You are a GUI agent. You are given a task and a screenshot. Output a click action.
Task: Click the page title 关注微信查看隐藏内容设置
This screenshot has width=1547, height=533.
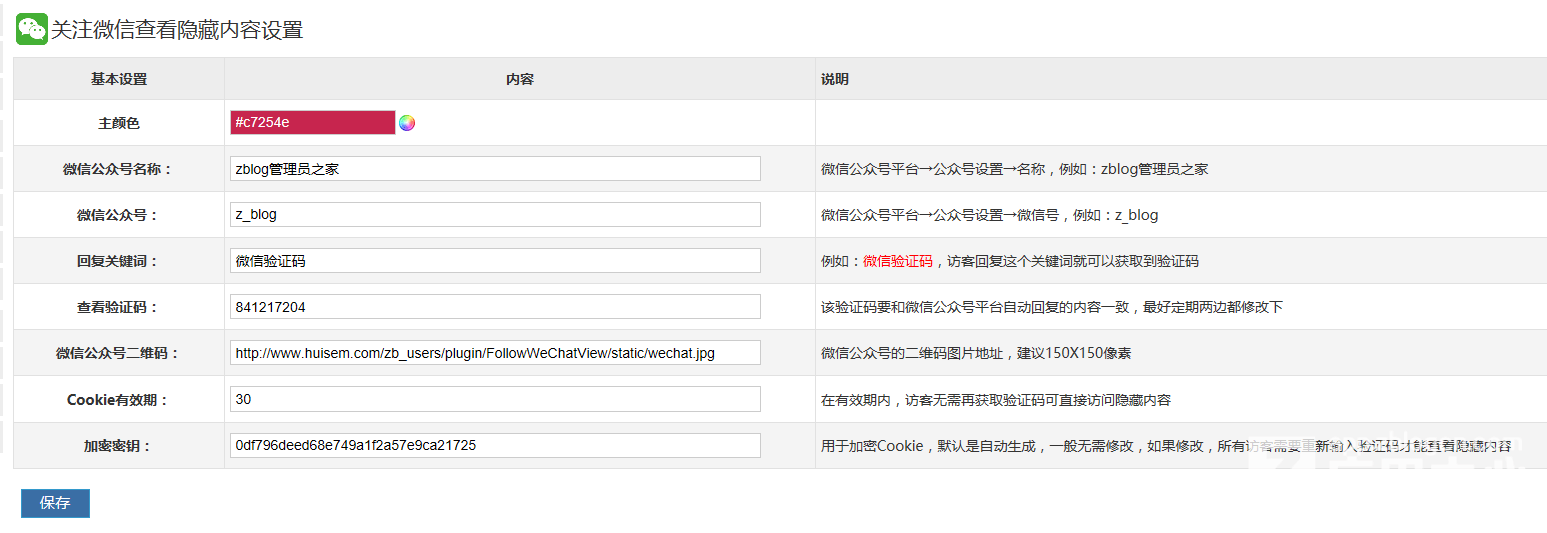177,30
